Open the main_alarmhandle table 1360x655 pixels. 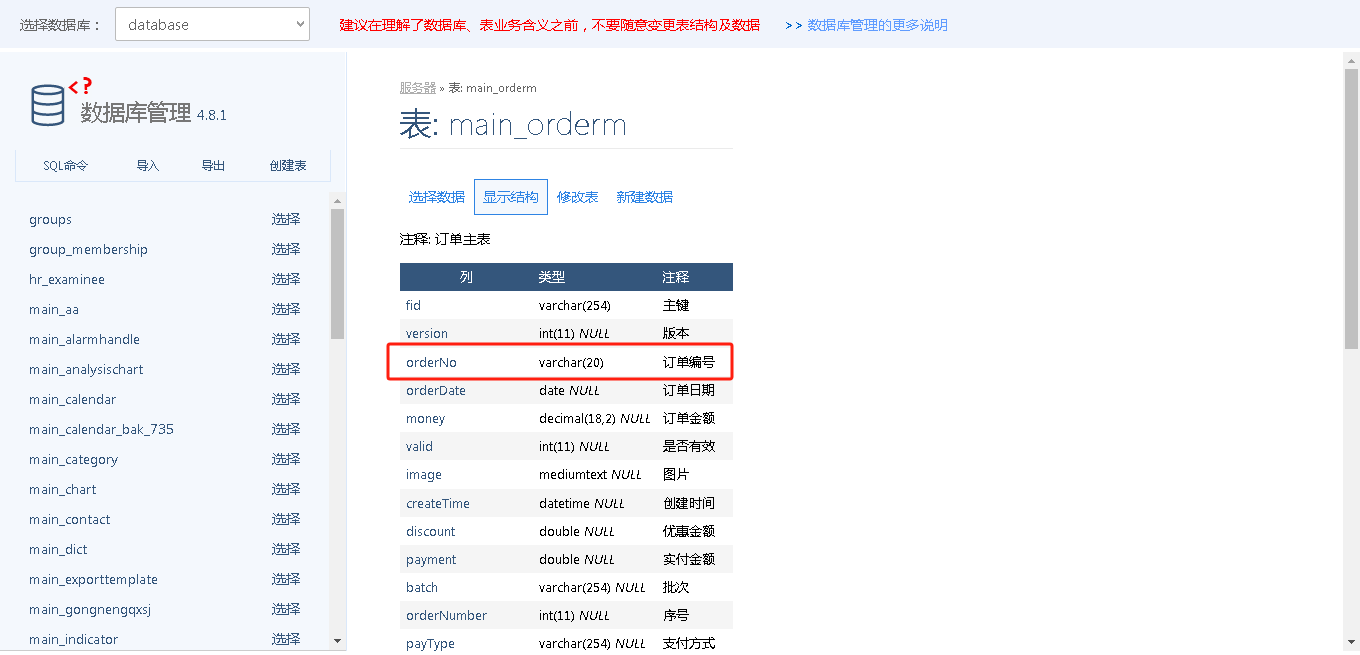click(84, 340)
